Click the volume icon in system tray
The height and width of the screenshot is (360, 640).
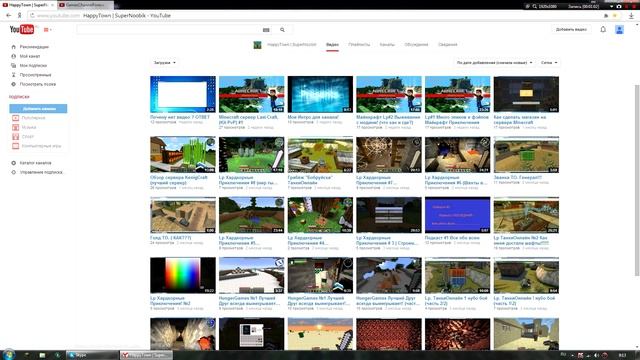[596, 355]
